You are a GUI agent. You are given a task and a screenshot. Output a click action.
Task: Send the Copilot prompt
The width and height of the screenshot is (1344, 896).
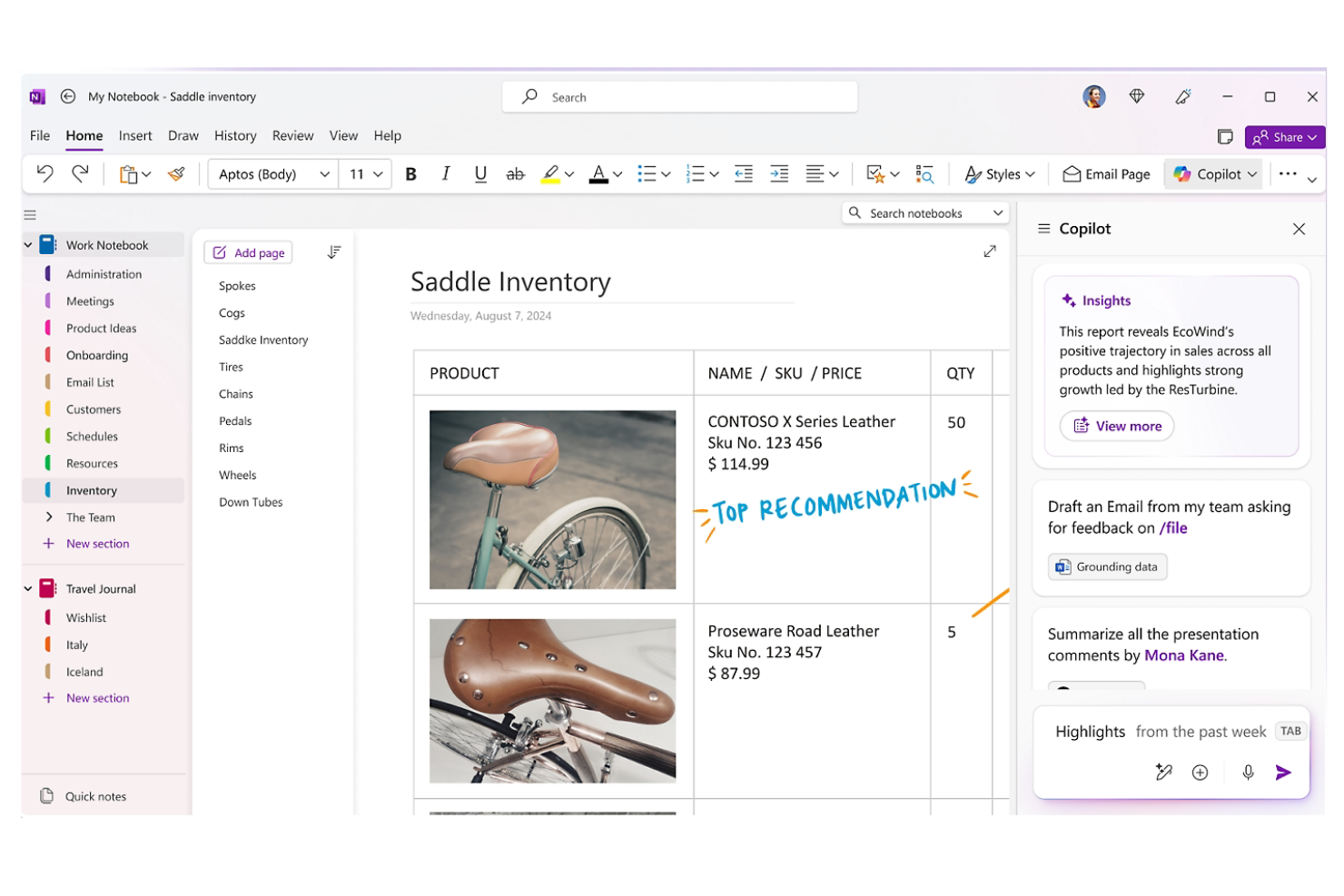pyautogui.click(x=1283, y=773)
